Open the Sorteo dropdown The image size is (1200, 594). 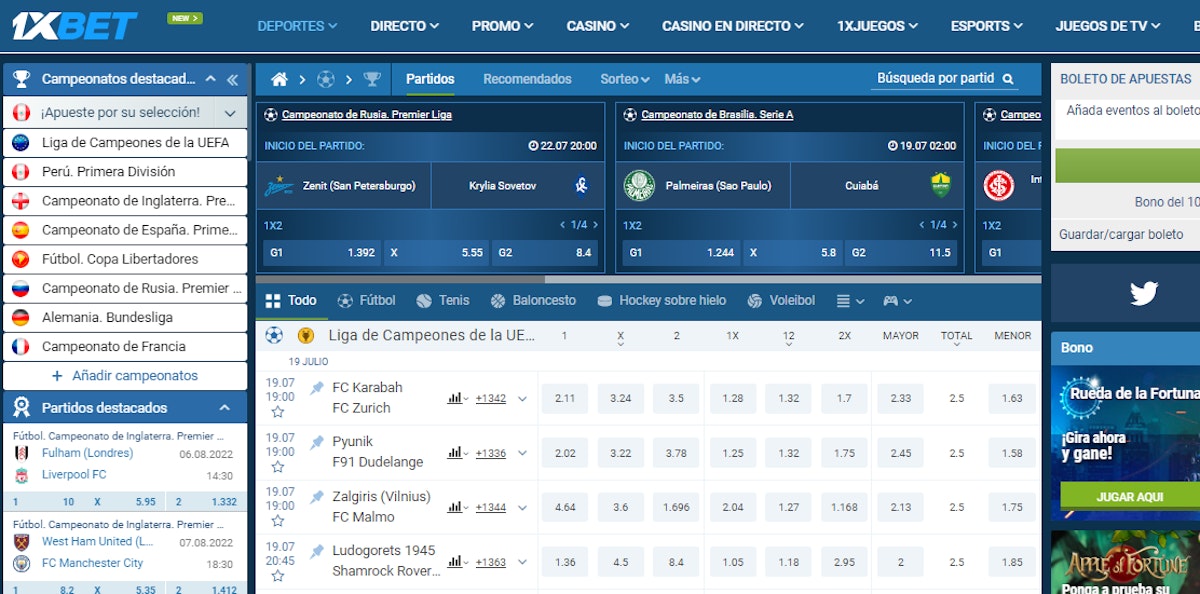[x=624, y=79]
